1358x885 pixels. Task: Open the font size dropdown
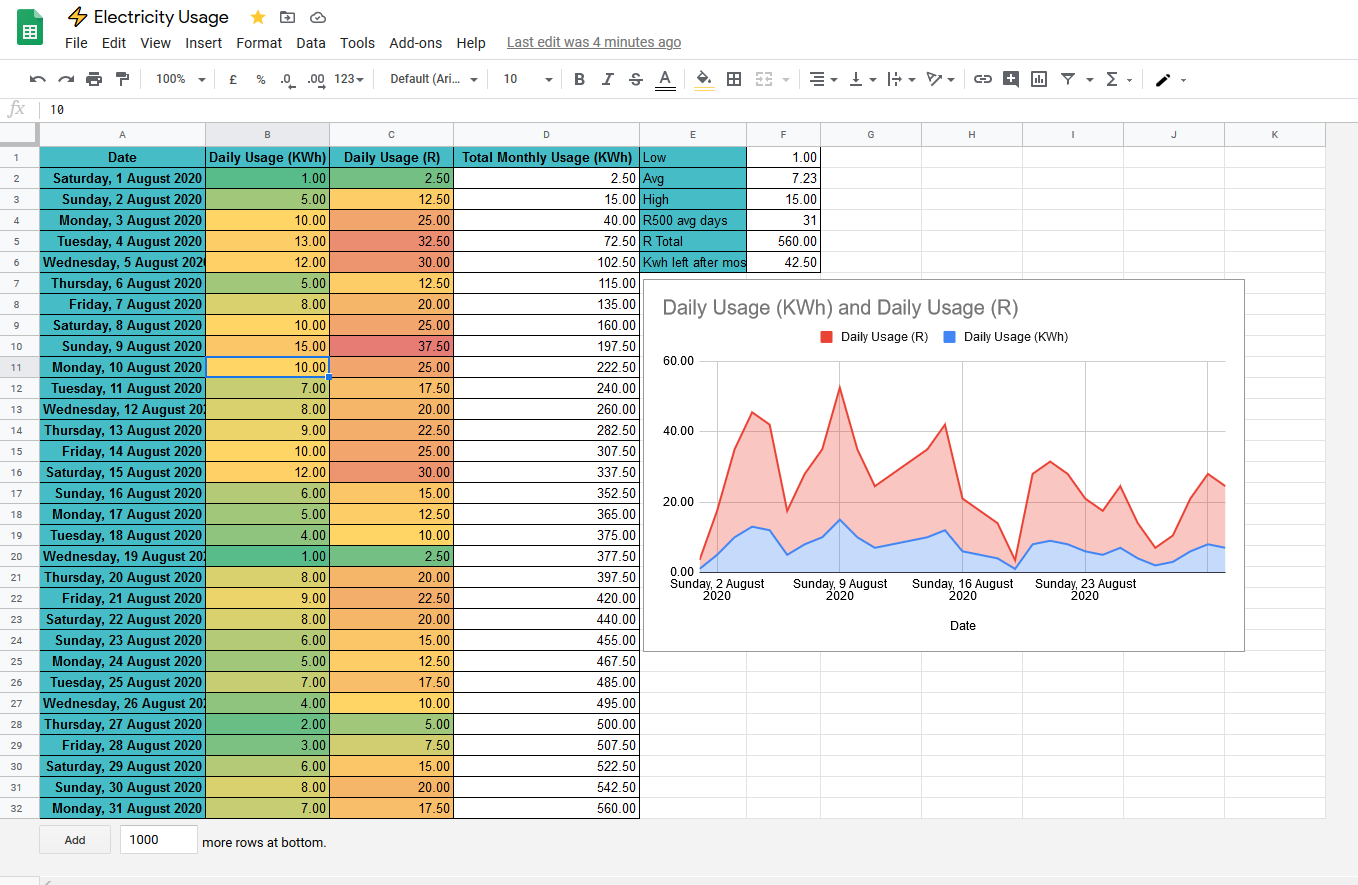524,78
